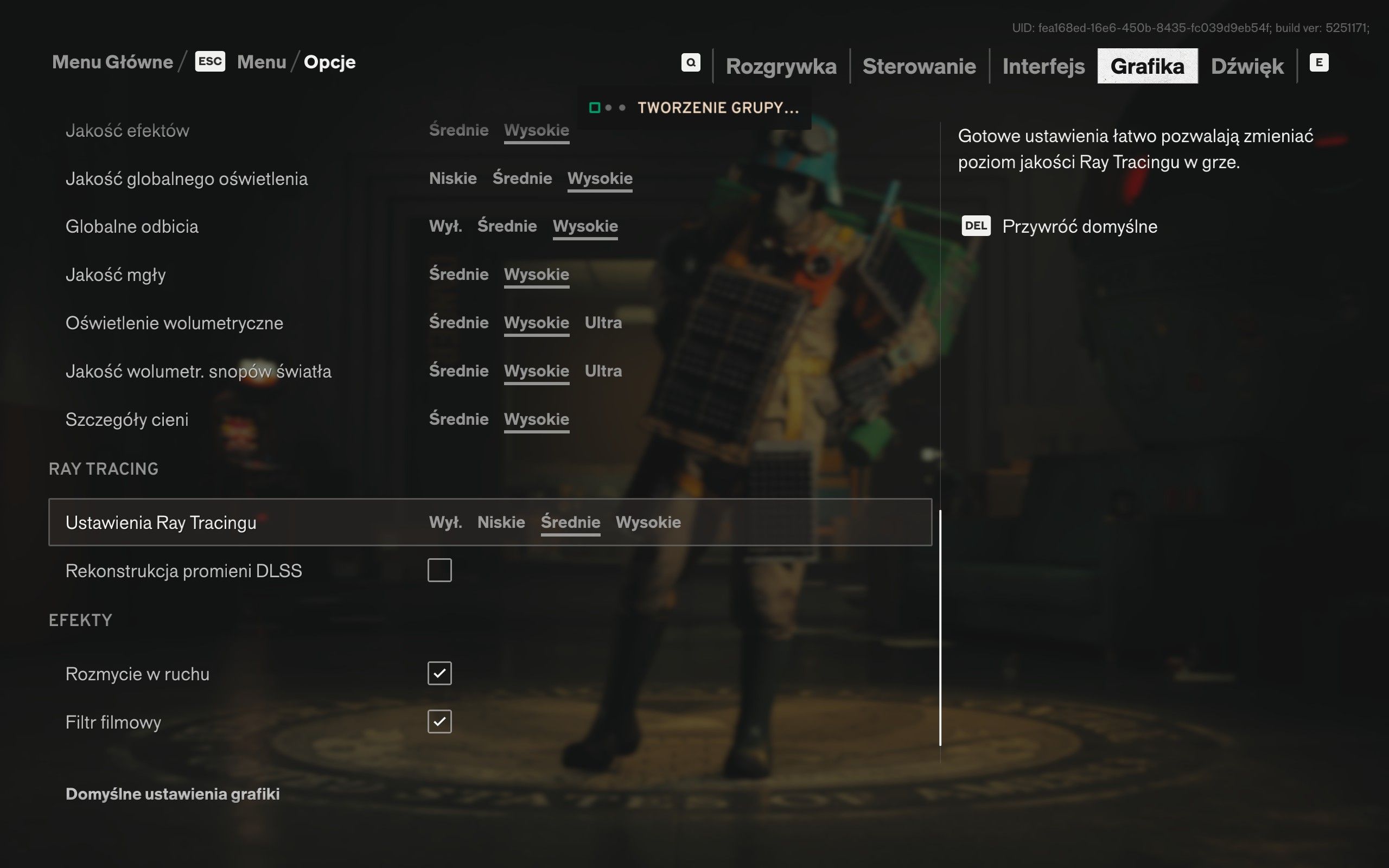1389x868 pixels.
Task: Open the Sterowanie tab
Action: (x=919, y=67)
